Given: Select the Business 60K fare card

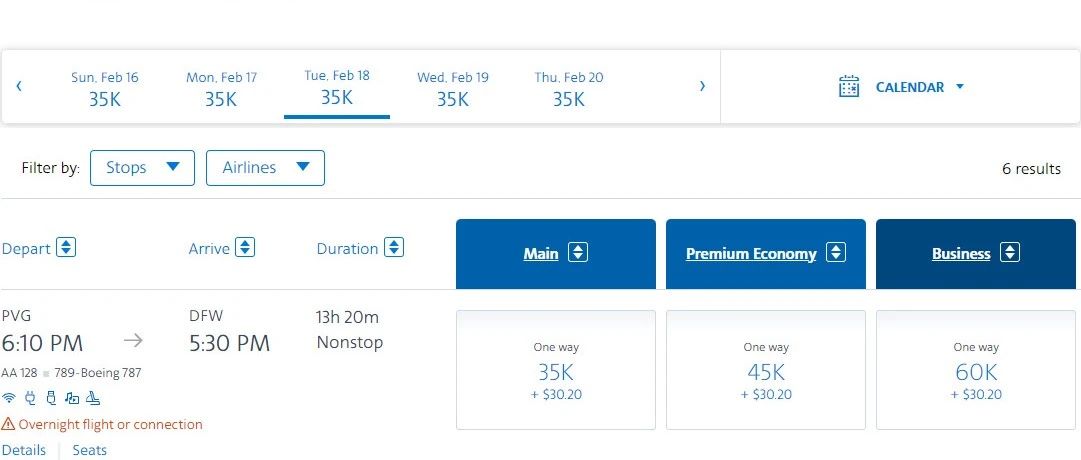Looking at the screenshot, I should (x=976, y=370).
